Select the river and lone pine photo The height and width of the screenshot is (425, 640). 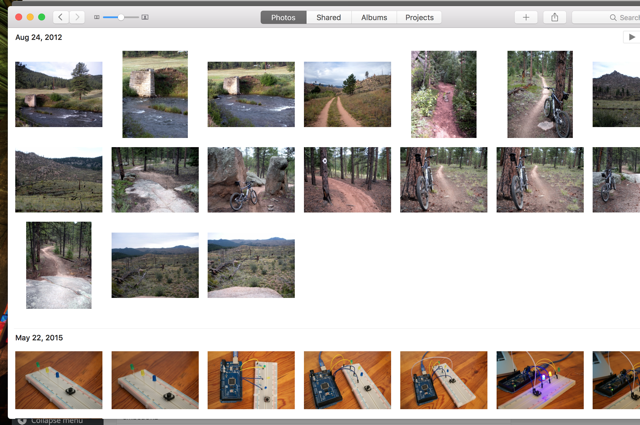tap(59, 94)
